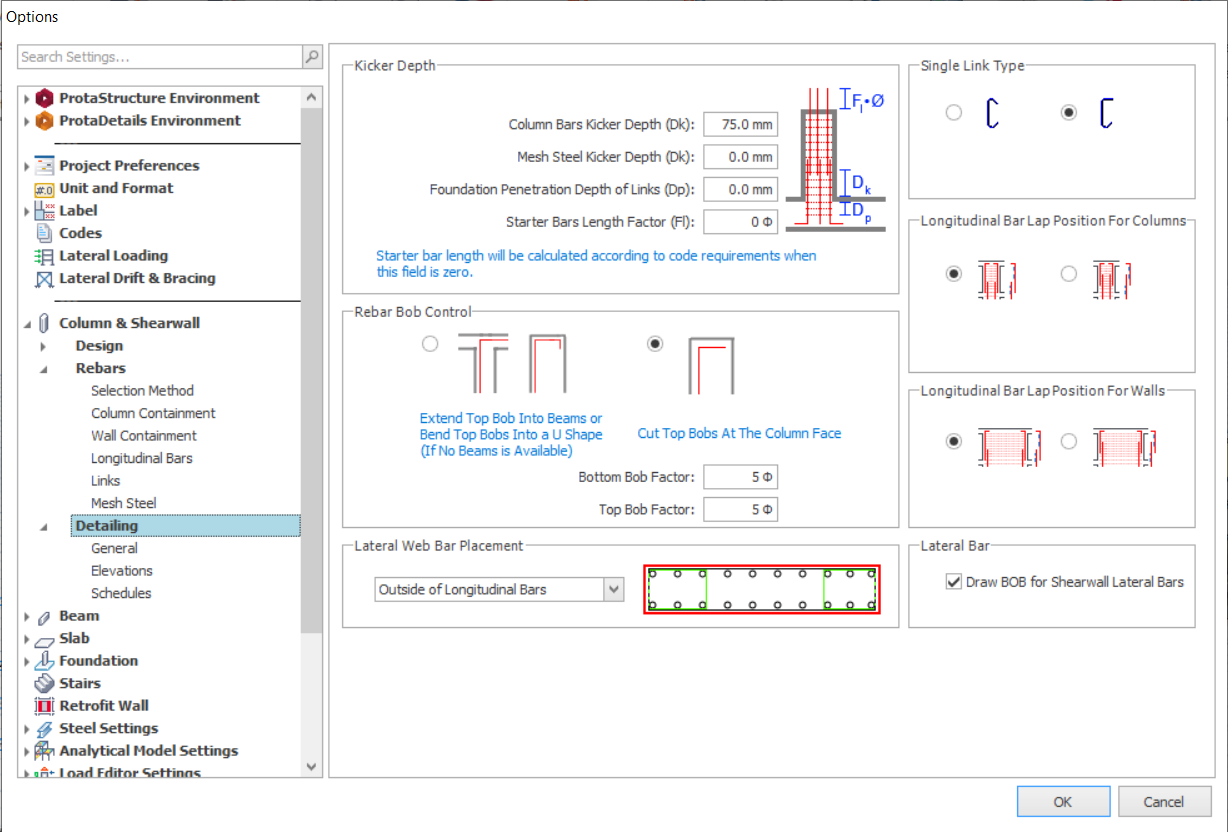The image size is (1228, 832).
Task: Click the Stairs icon in tree
Action: pos(44,684)
